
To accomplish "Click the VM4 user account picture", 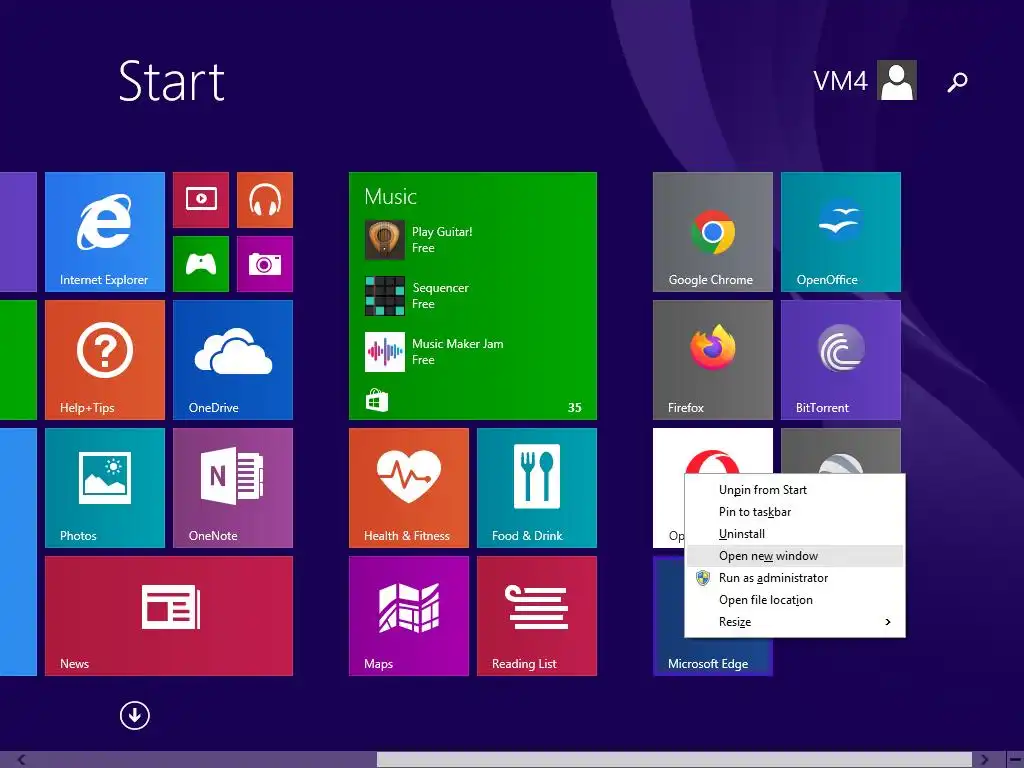I will (x=897, y=80).
